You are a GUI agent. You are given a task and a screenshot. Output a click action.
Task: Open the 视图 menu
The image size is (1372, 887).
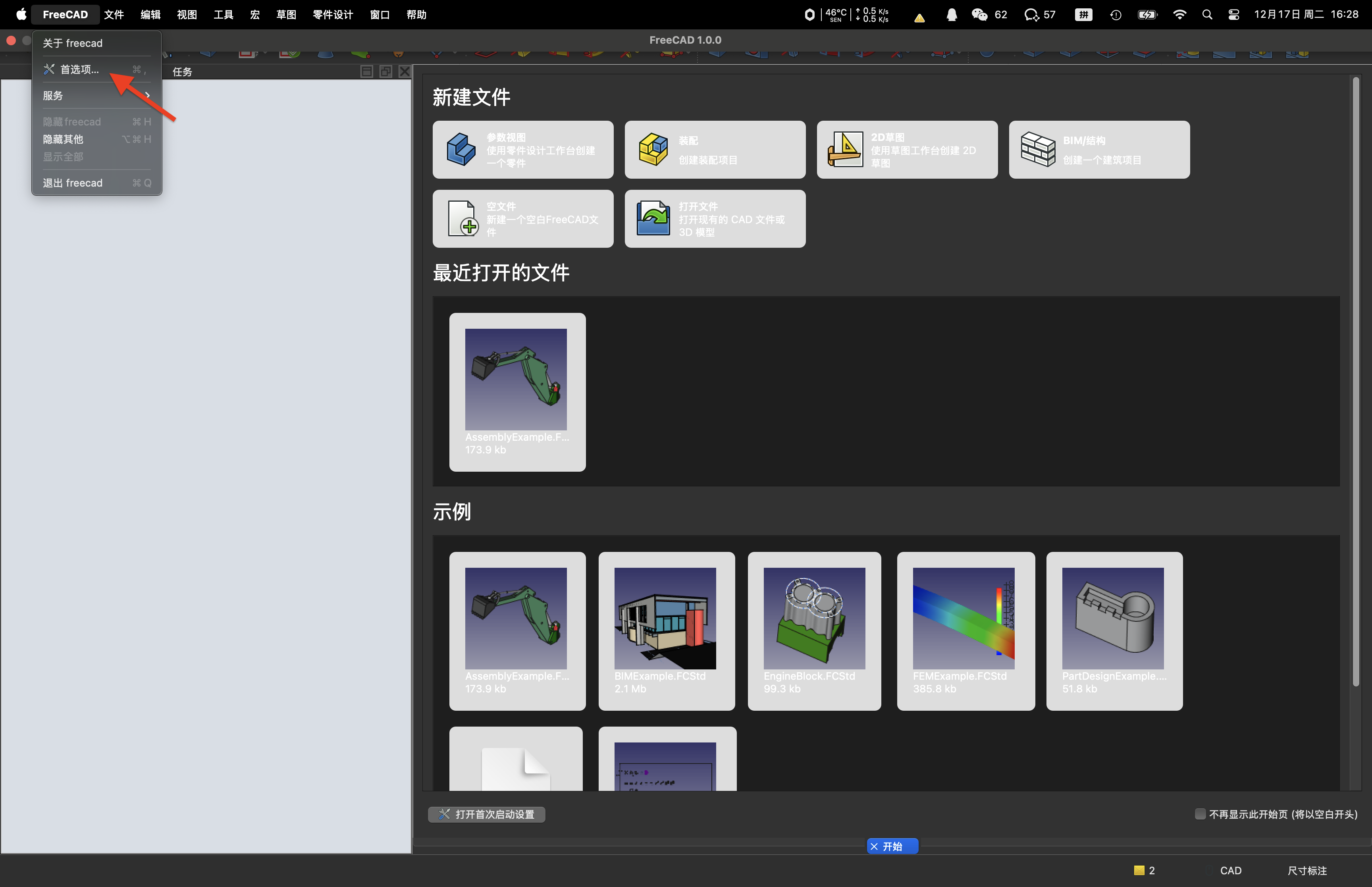(187, 14)
